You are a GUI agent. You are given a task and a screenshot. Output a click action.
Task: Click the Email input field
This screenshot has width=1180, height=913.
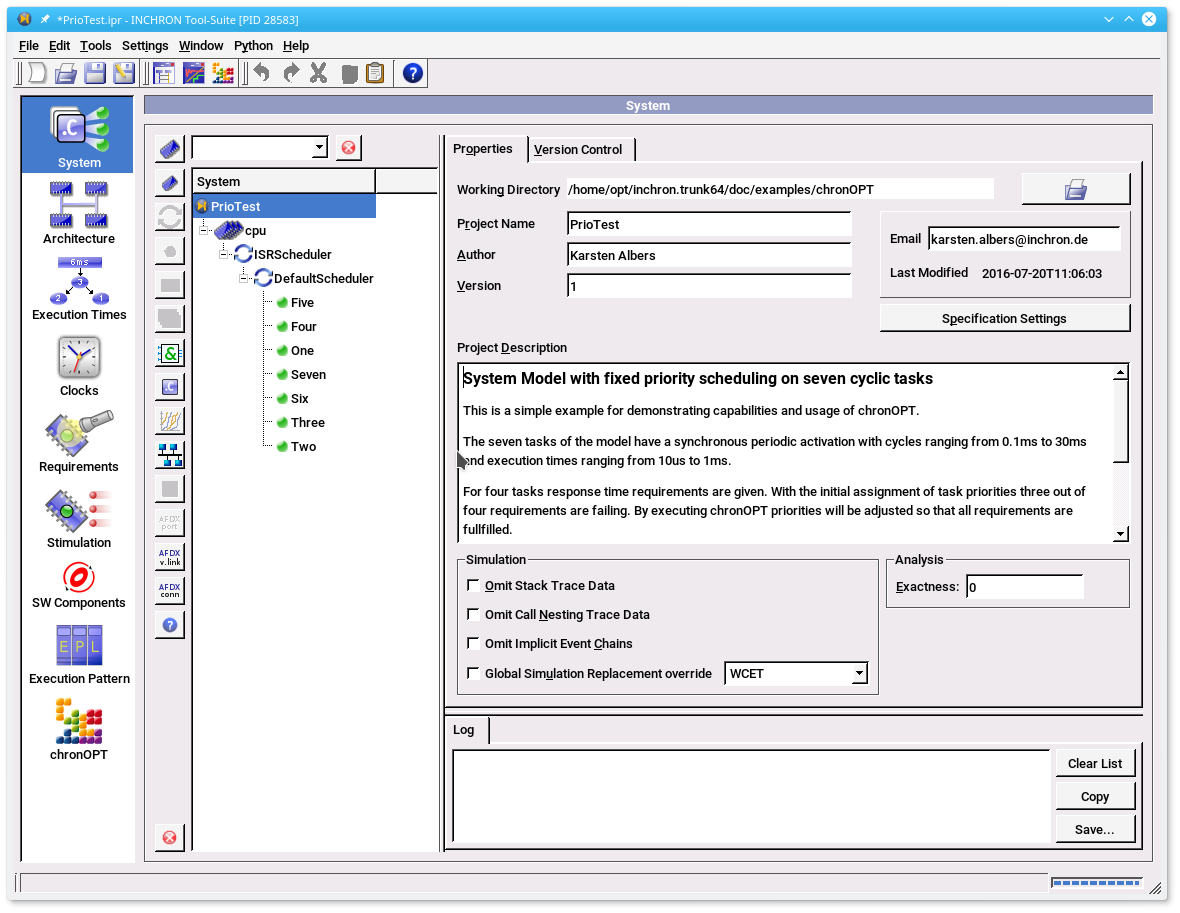1024,239
